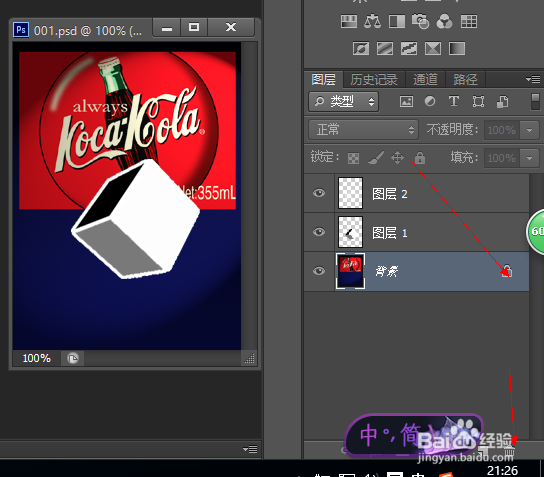The height and width of the screenshot is (477, 544).
Task: Add a Selective Color adjustment layer
Action: click(433, 48)
